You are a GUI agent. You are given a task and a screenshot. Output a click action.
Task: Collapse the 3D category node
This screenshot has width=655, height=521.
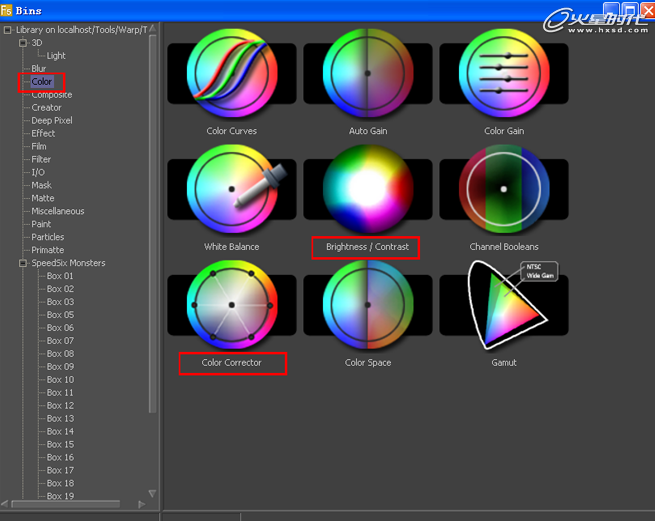[x=23, y=43]
